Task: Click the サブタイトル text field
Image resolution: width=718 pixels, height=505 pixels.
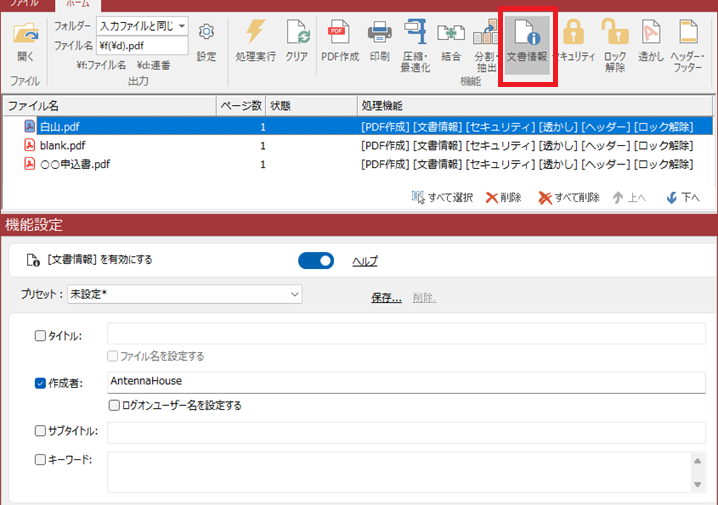Action: [x=406, y=433]
